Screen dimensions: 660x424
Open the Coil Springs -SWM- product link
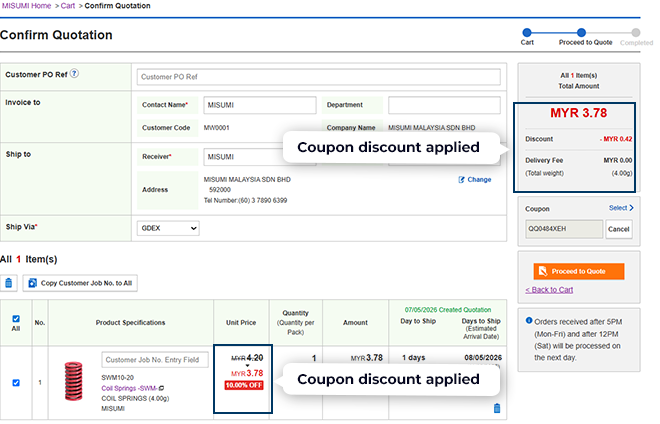tap(129, 388)
